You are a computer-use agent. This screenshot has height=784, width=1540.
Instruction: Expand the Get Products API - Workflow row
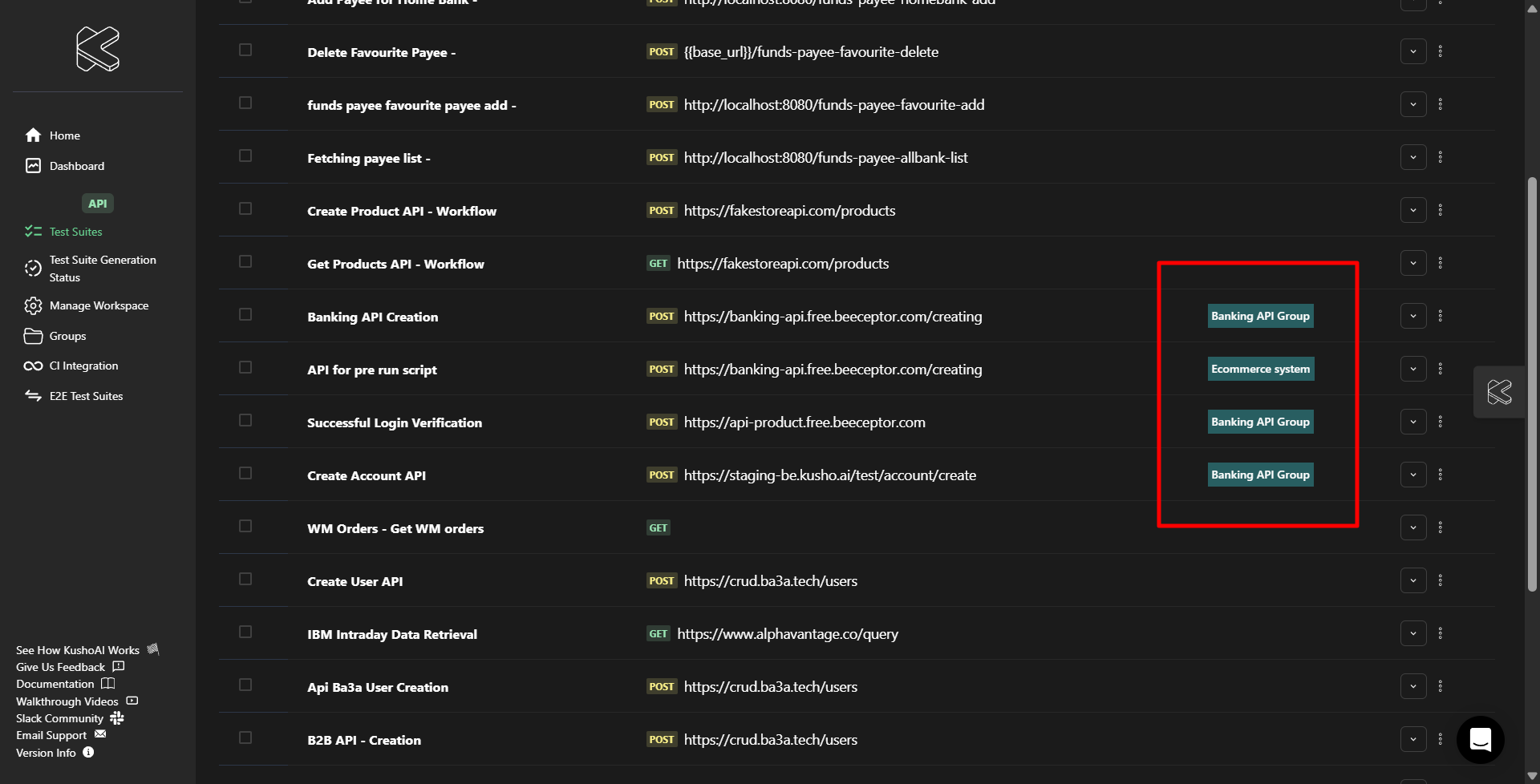1412,263
